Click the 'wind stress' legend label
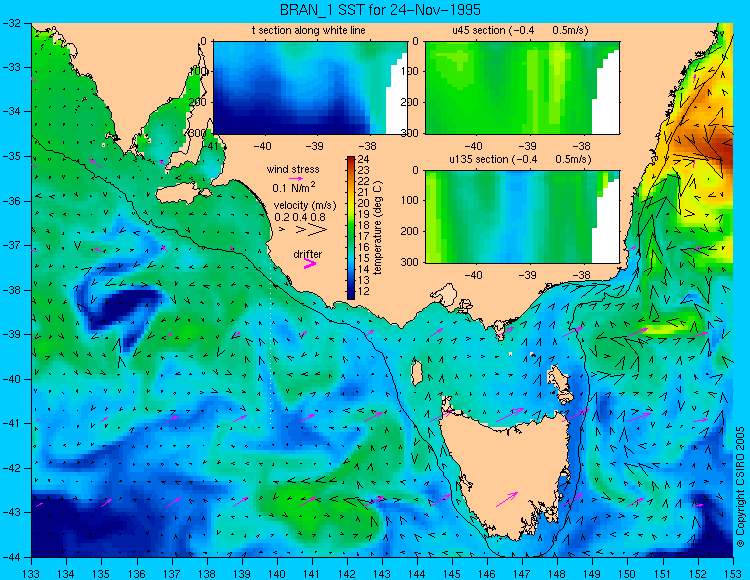 point(293,169)
